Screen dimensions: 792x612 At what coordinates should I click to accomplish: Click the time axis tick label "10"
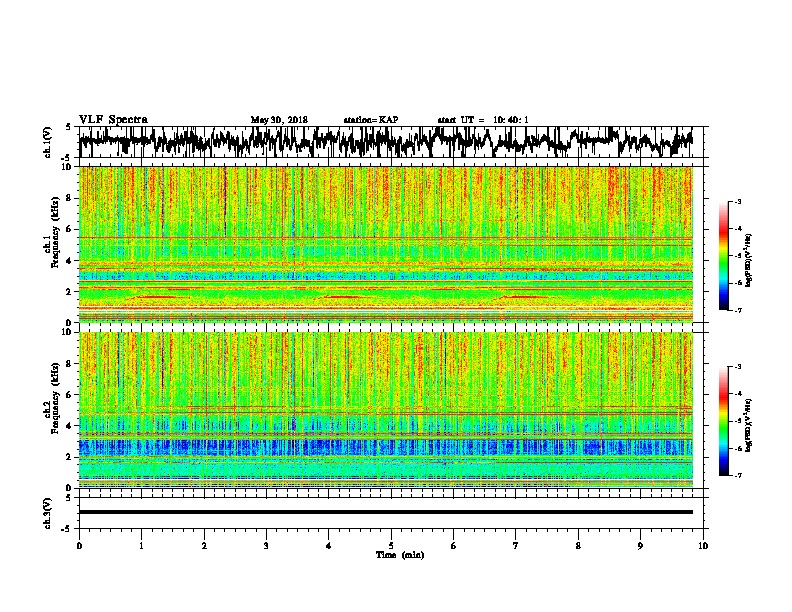coord(703,546)
